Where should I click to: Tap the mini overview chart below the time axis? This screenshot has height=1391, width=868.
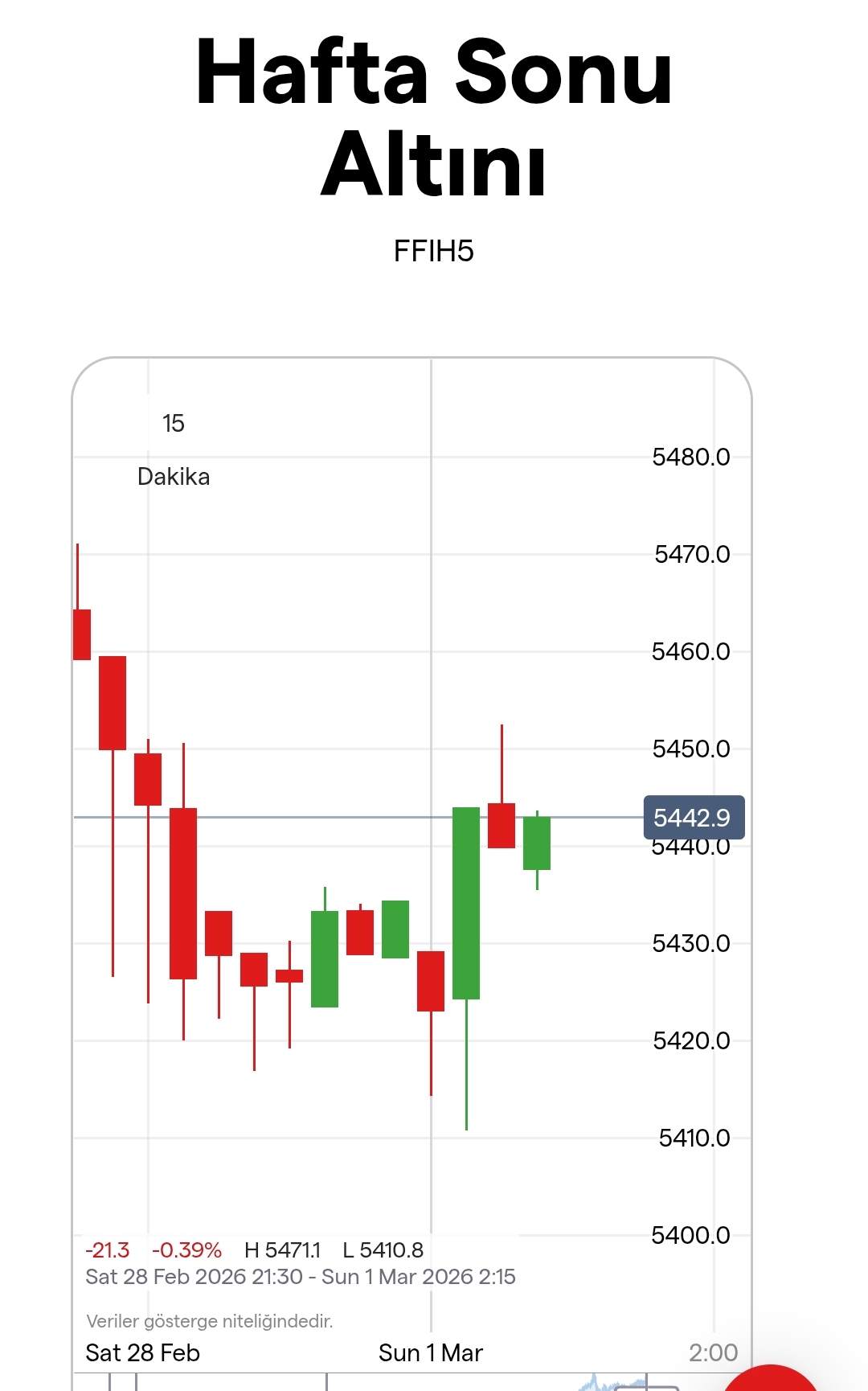[x=611, y=1383]
